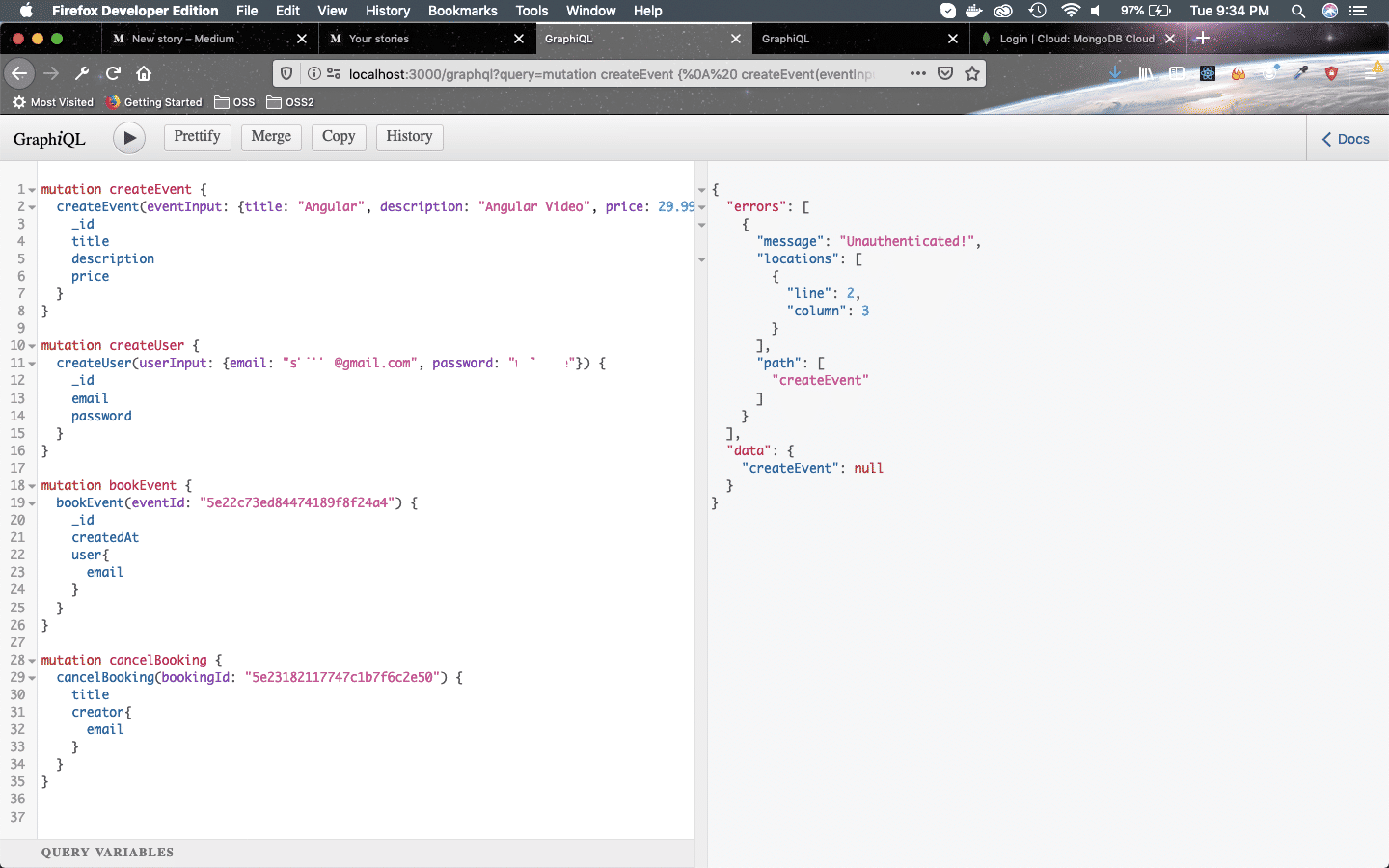Reload the page with the refresh icon
The width and height of the screenshot is (1389, 868).
point(113,73)
